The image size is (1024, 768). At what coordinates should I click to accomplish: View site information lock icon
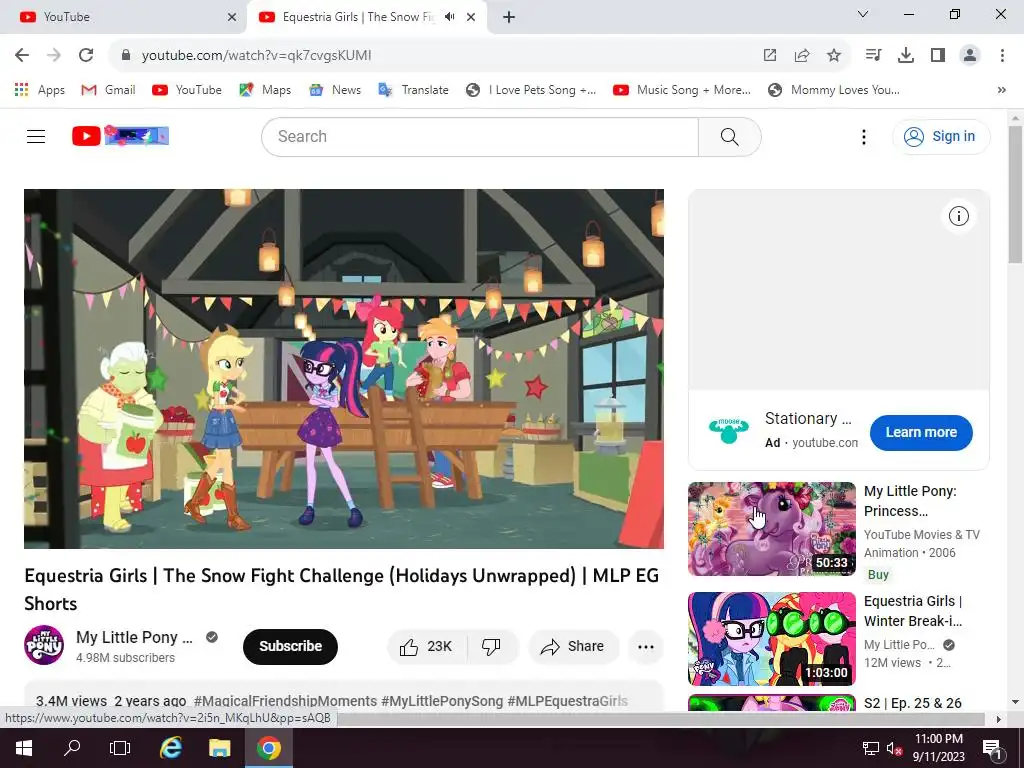point(126,56)
